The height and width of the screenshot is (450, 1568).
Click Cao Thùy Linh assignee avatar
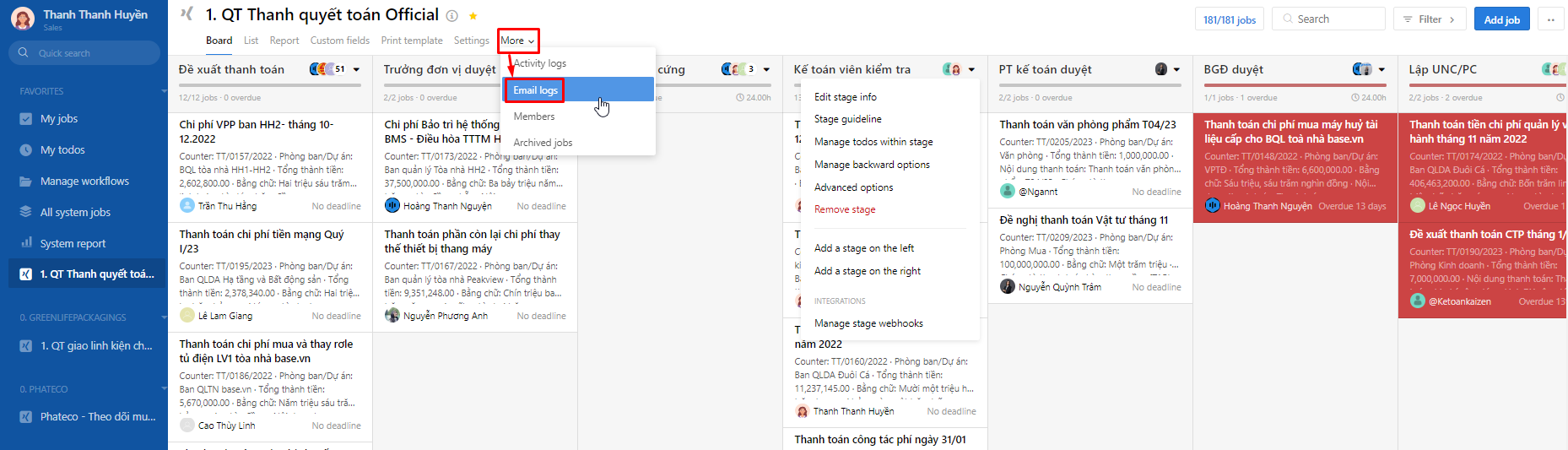(x=187, y=426)
